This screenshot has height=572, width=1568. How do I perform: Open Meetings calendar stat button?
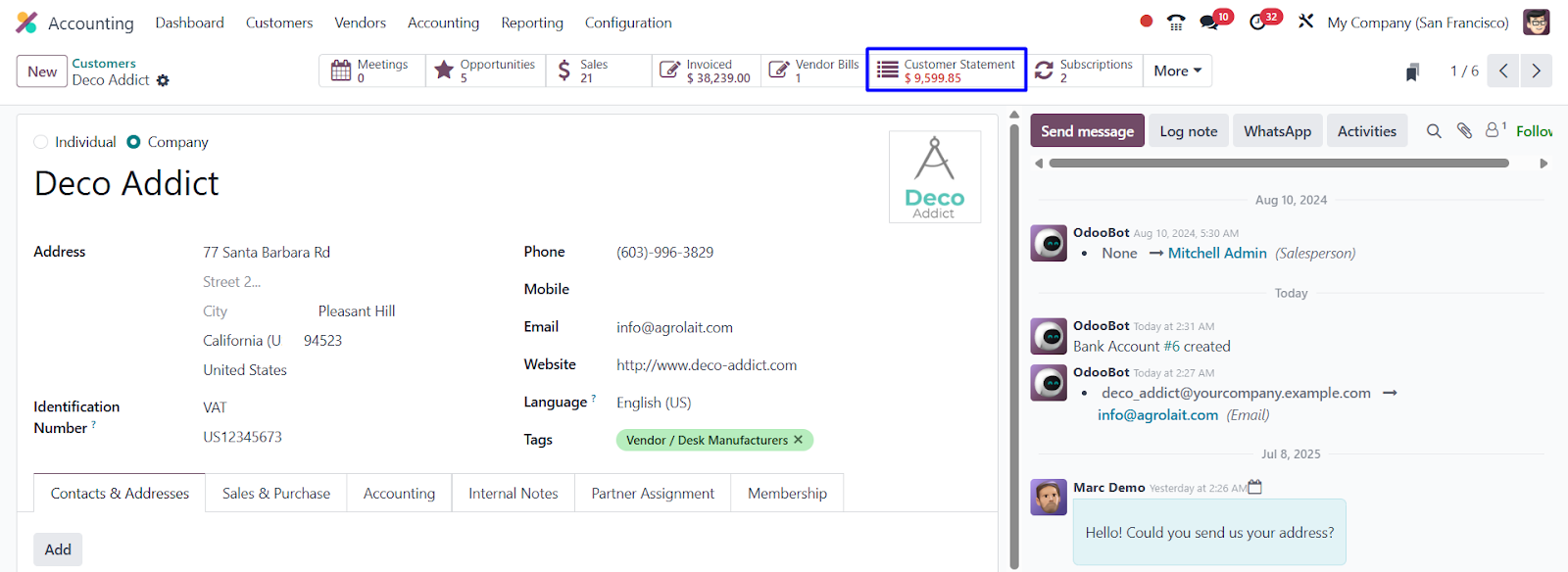tap(372, 71)
